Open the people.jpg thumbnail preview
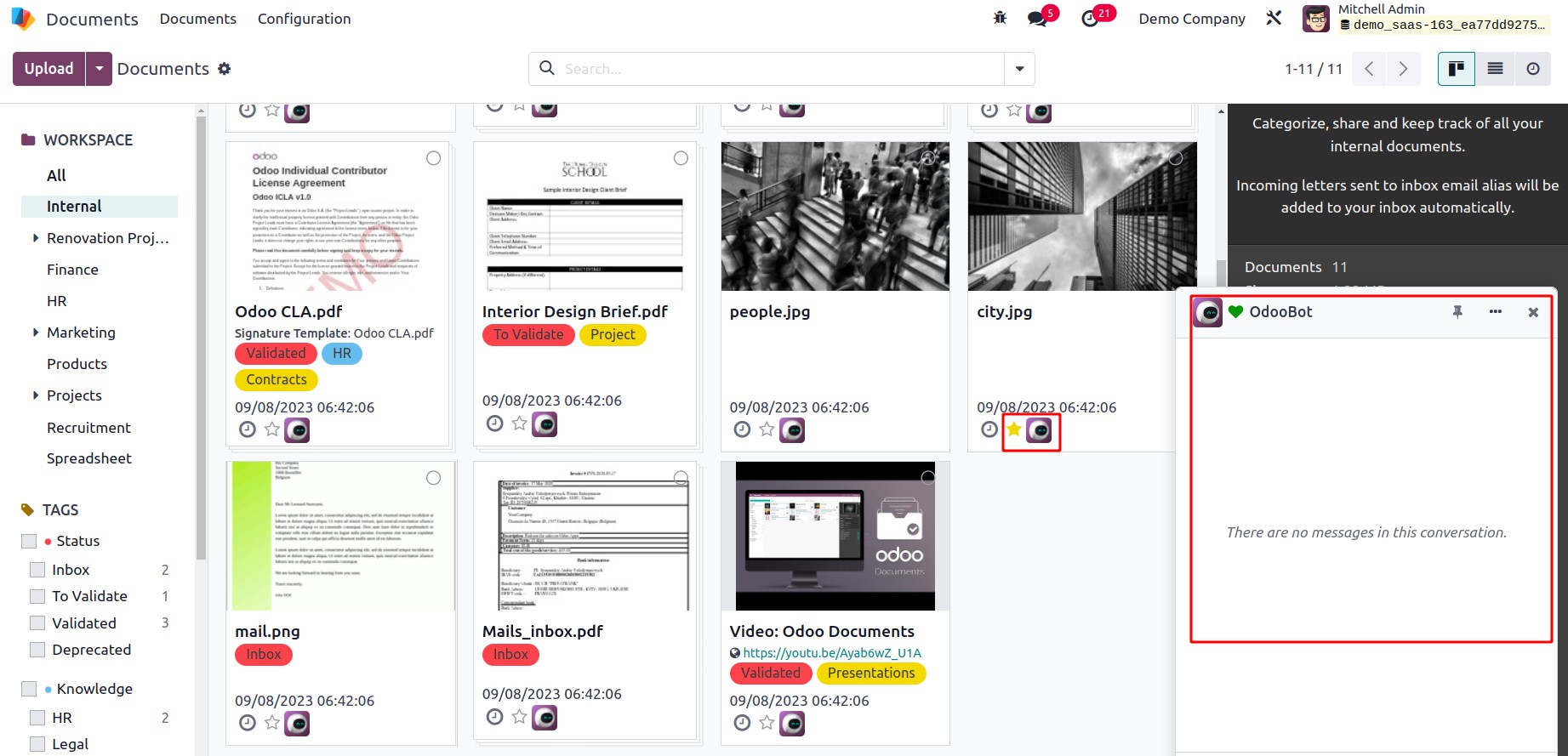Viewport: 1568px width, 756px height. (835, 217)
